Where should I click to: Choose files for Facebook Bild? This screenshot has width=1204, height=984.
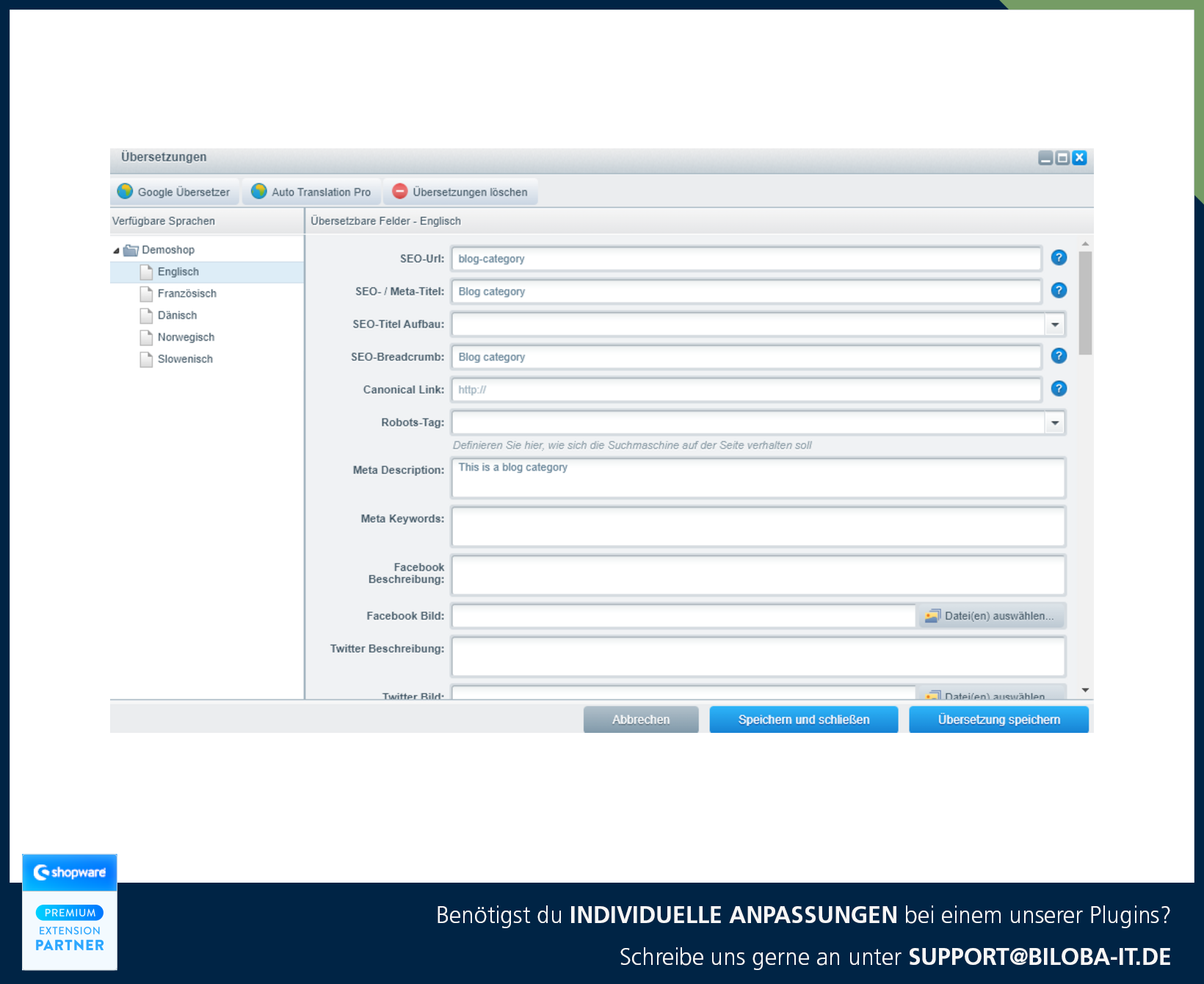coord(991,616)
